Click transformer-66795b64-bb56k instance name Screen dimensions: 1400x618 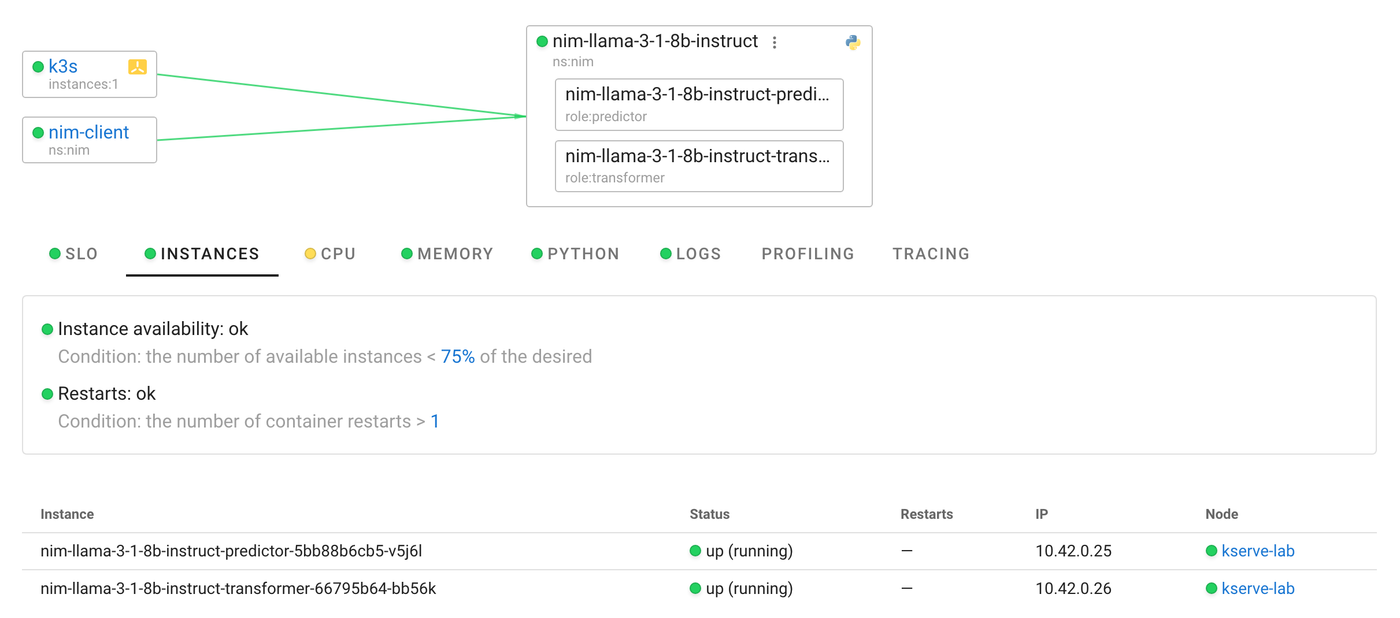[238, 589]
